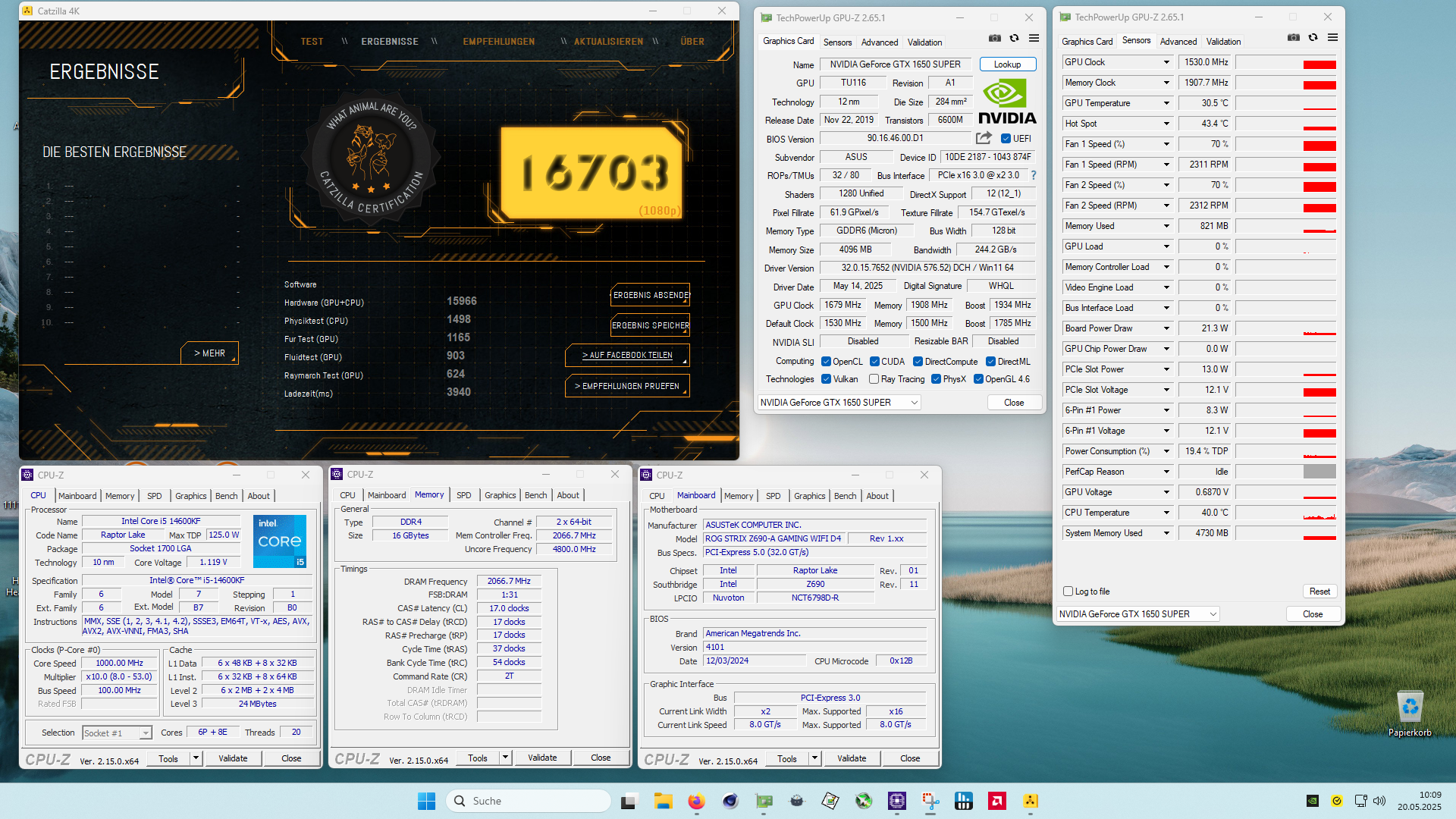Open the GPU Temperature sensor dropdown

(1166, 103)
